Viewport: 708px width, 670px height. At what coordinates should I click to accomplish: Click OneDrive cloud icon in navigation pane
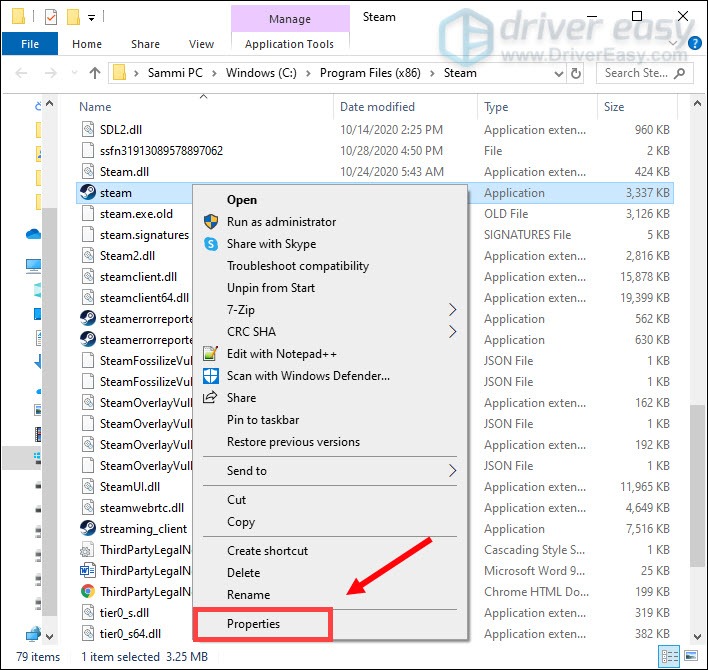33,234
